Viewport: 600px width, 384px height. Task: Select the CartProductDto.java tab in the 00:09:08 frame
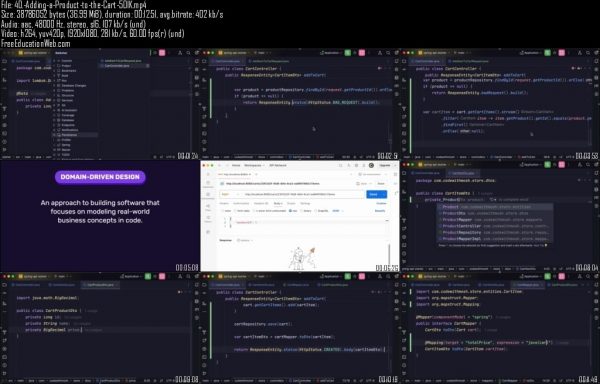pyautogui.click(x=100, y=285)
